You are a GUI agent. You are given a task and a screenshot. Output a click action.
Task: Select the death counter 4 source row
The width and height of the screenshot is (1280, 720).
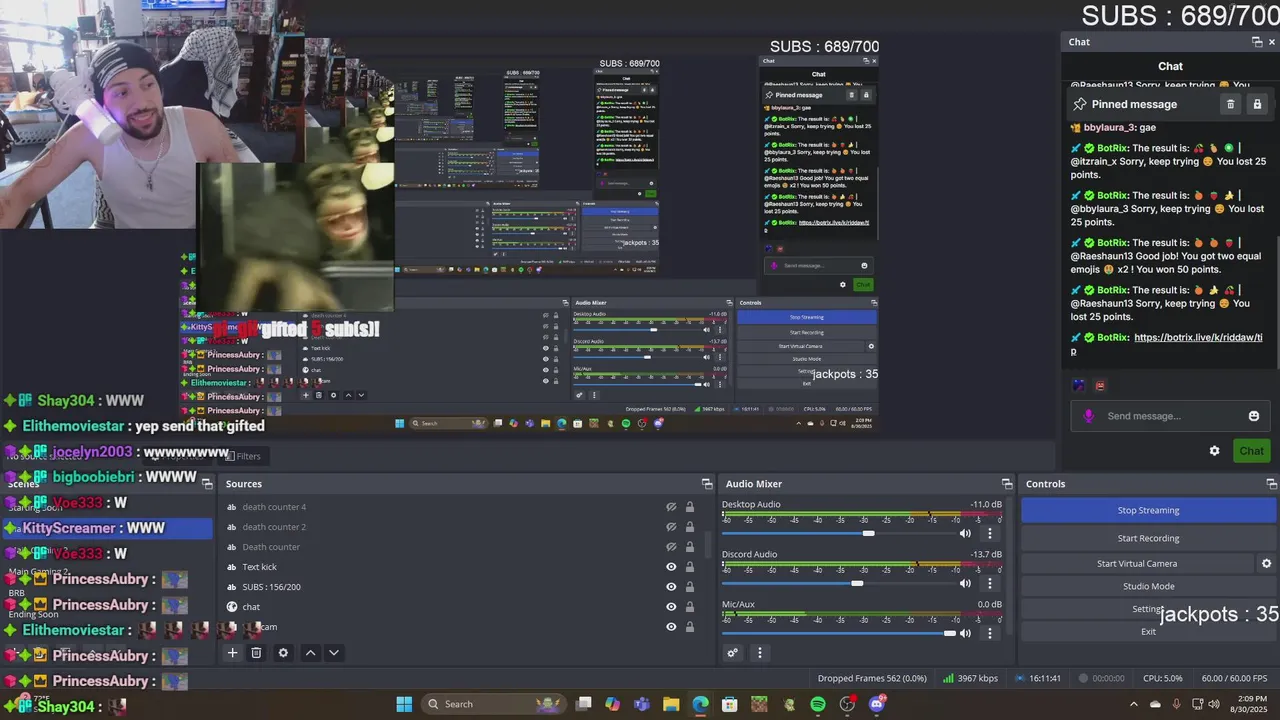460,507
